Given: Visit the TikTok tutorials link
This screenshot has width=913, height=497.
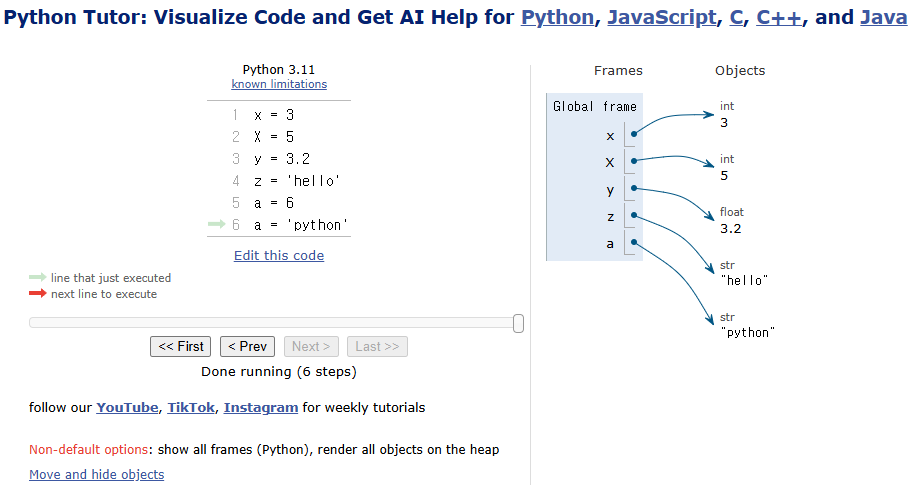Looking at the screenshot, I should pos(191,407).
